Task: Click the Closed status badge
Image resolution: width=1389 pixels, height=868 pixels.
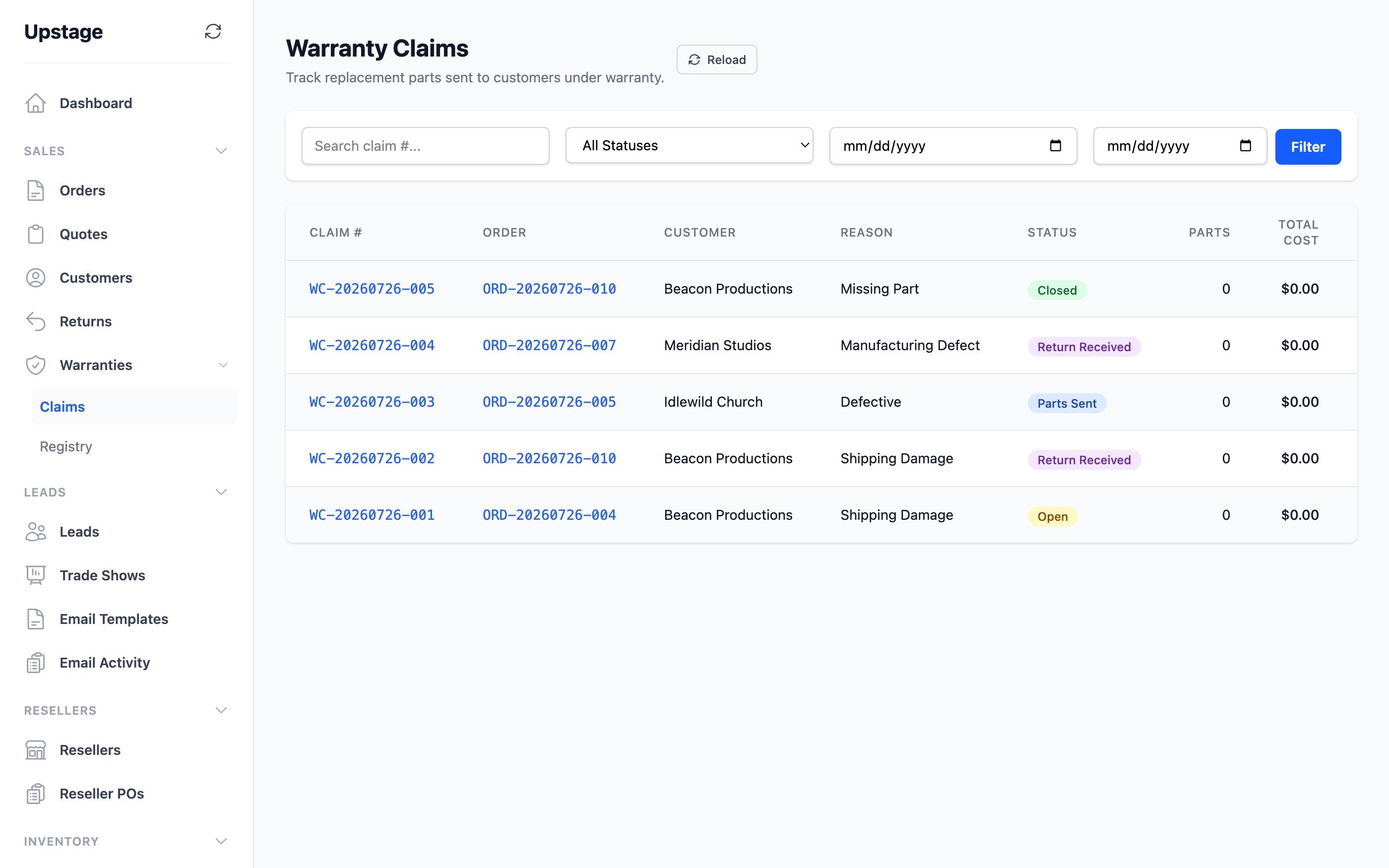Action: tap(1057, 290)
